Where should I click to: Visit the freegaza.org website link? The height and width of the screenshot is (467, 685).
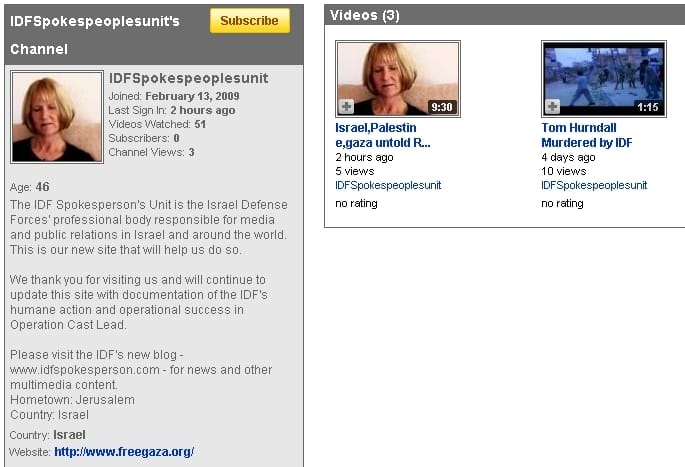tap(124, 452)
